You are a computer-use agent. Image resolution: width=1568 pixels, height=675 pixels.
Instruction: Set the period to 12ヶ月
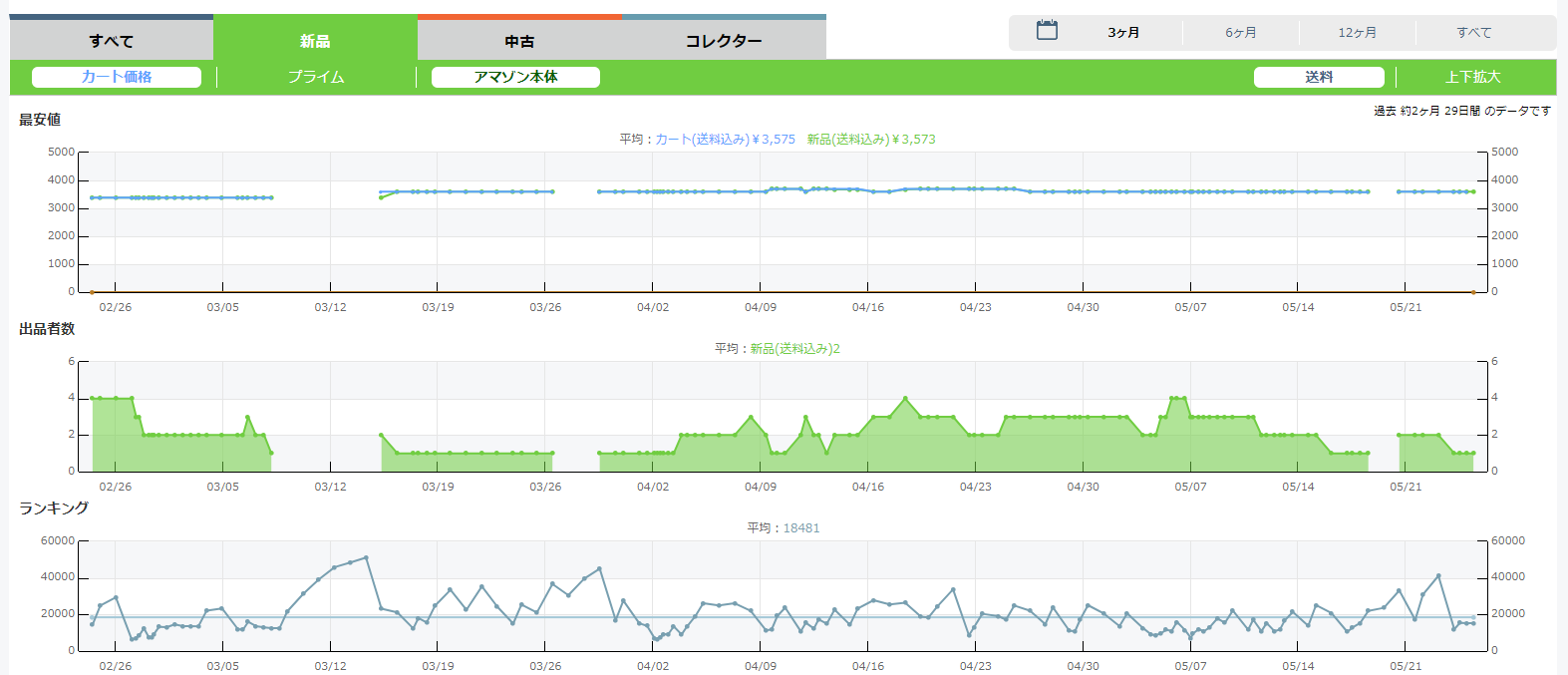click(x=1358, y=33)
